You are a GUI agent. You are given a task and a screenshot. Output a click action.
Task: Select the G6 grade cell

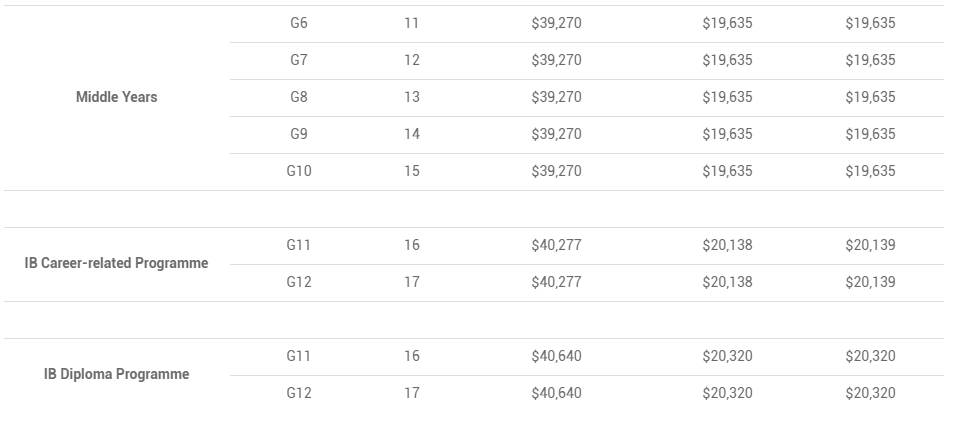(x=299, y=23)
